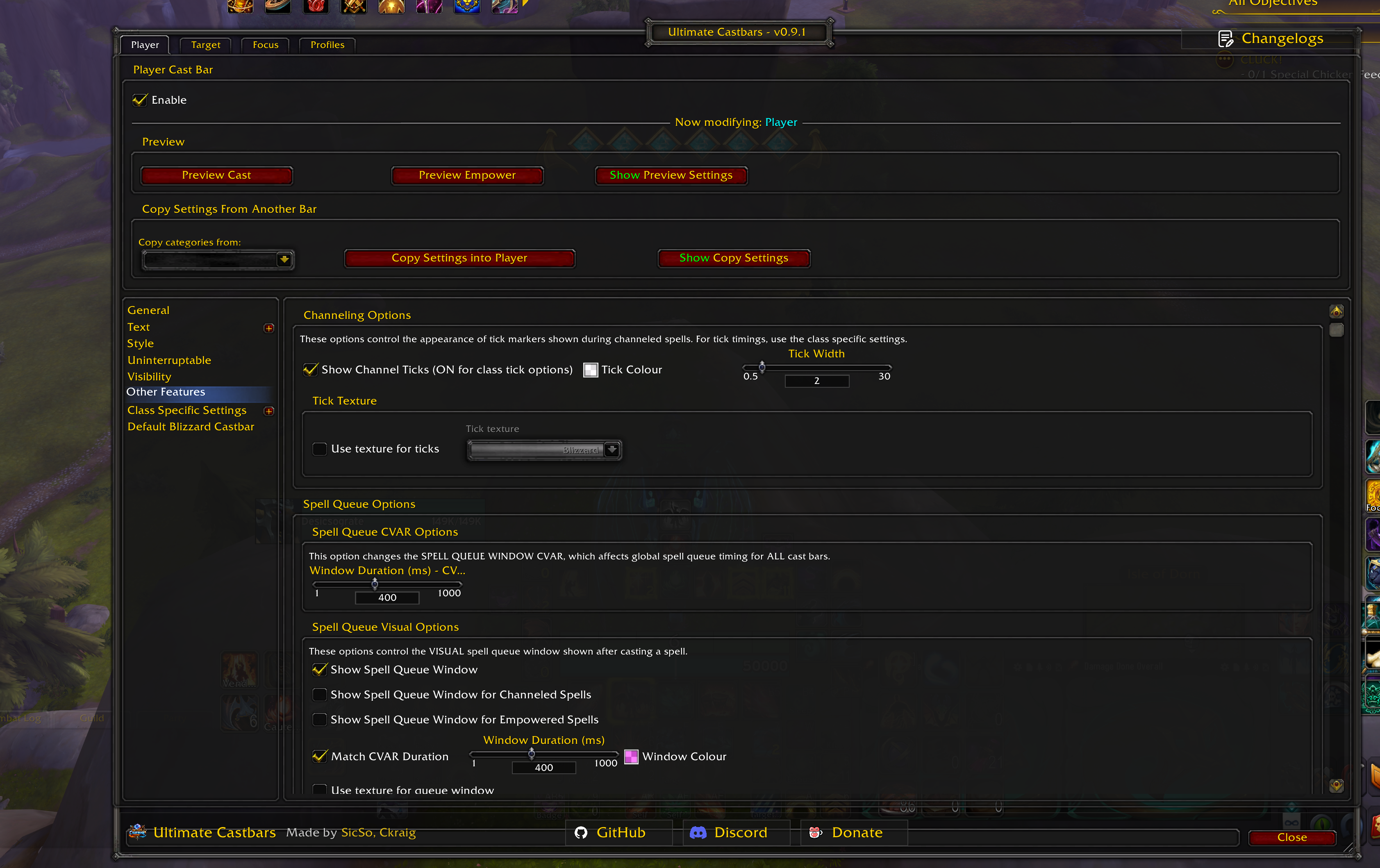Open the pink Window Colour swatch
1380x868 pixels.
[x=631, y=757]
